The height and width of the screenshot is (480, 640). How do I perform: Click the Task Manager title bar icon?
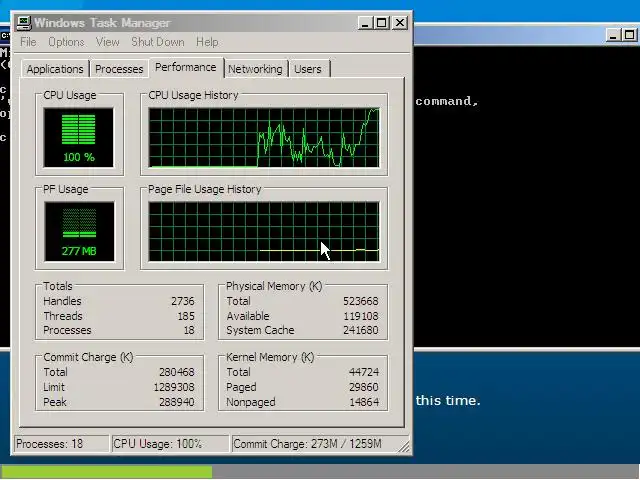click(24, 23)
